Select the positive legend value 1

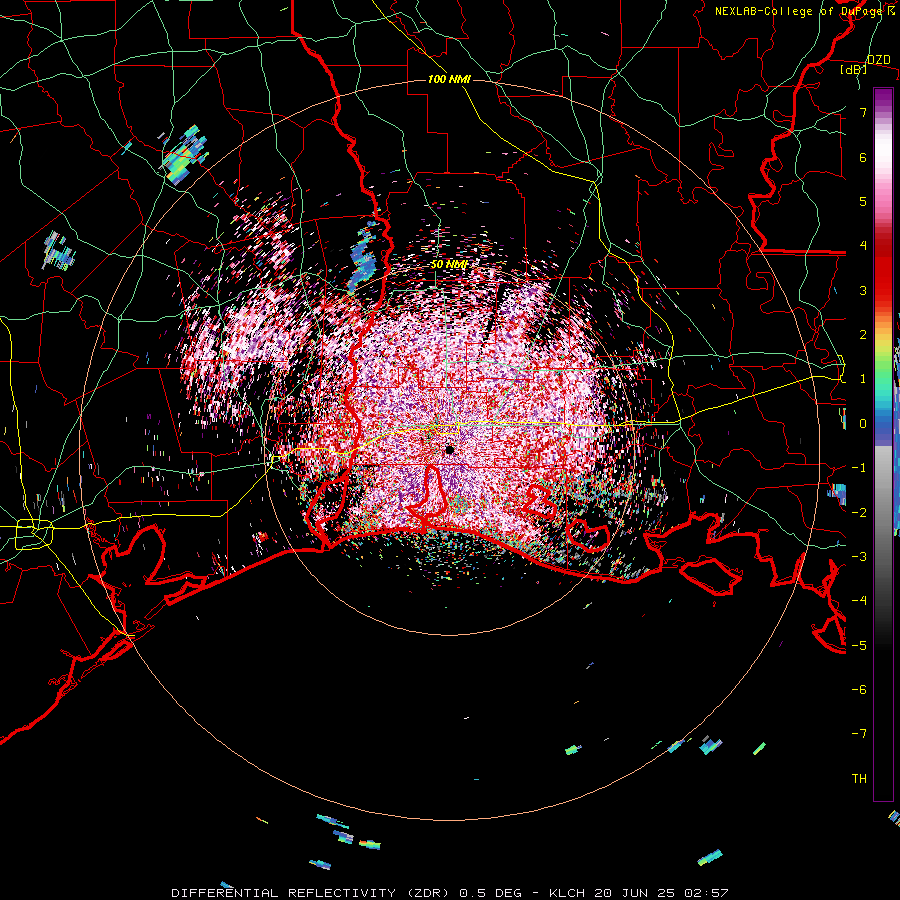coord(863,379)
